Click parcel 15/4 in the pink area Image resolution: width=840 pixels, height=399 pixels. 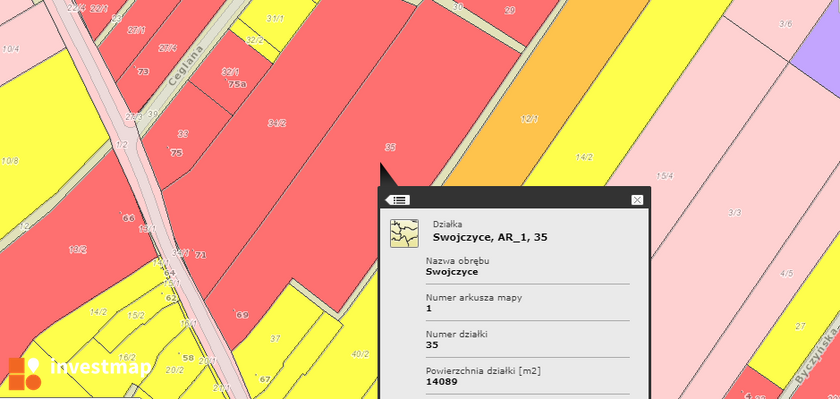(x=664, y=176)
